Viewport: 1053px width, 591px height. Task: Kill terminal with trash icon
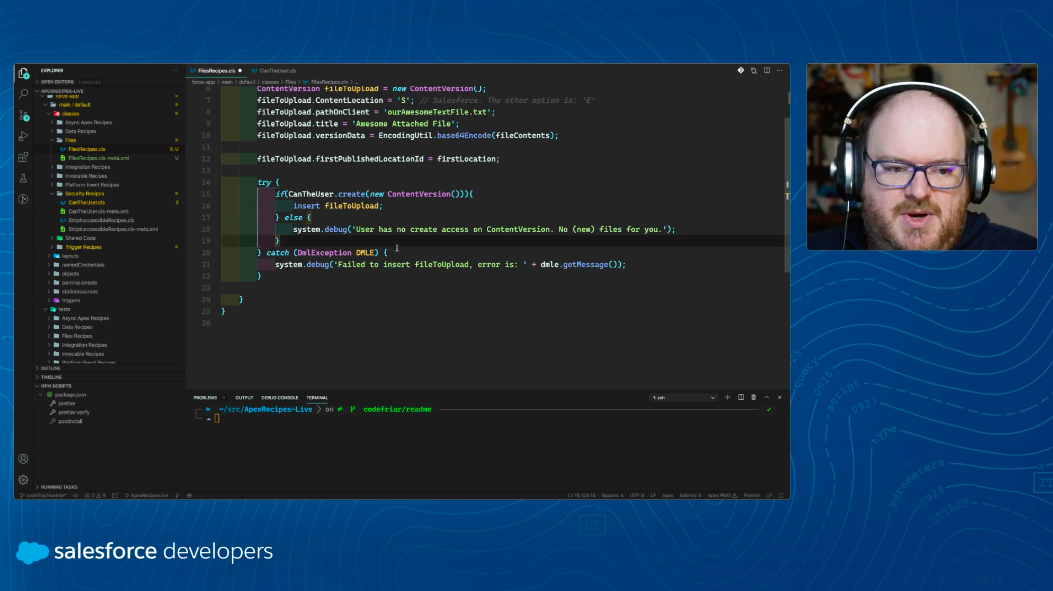point(753,398)
